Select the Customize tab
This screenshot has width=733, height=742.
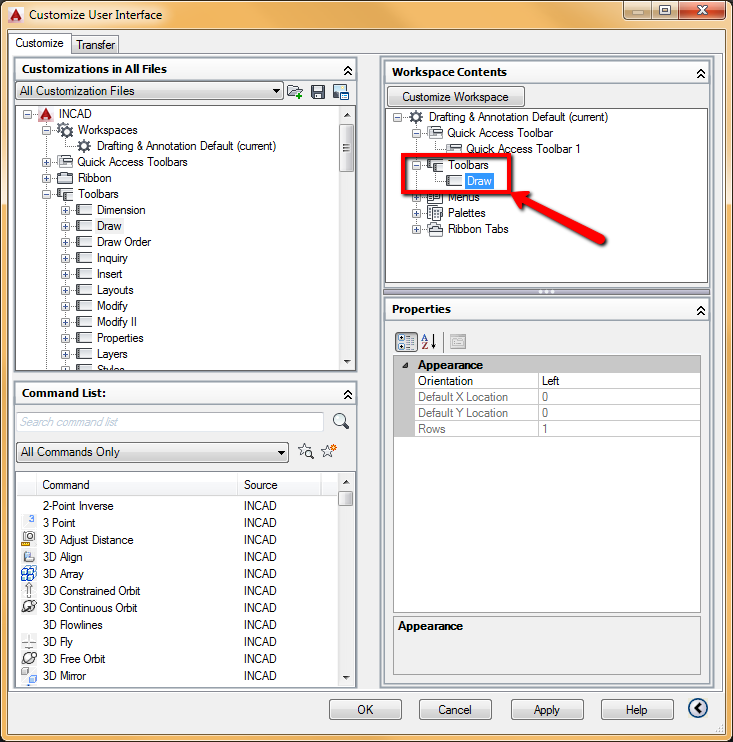[41, 44]
